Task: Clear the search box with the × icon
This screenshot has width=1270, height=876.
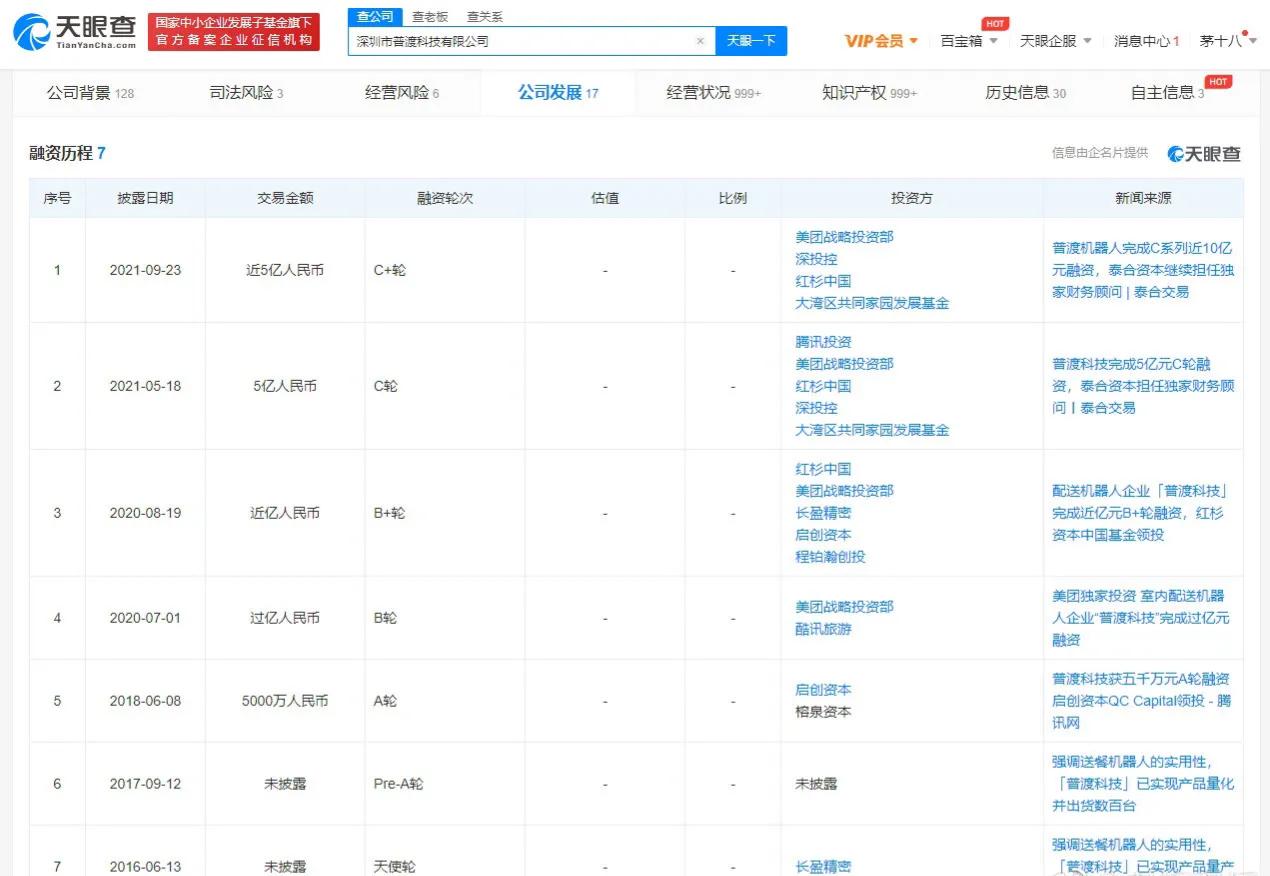Action: [x=700, y=41]
